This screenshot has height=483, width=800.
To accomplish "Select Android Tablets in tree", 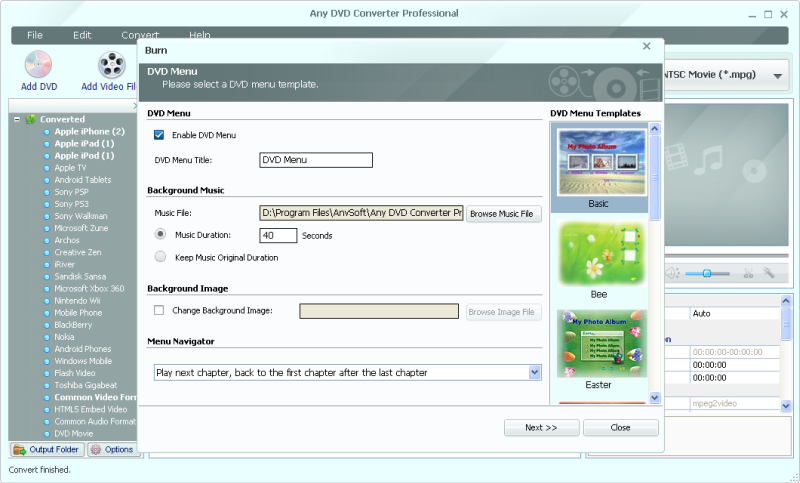I will tap(83, 180).
